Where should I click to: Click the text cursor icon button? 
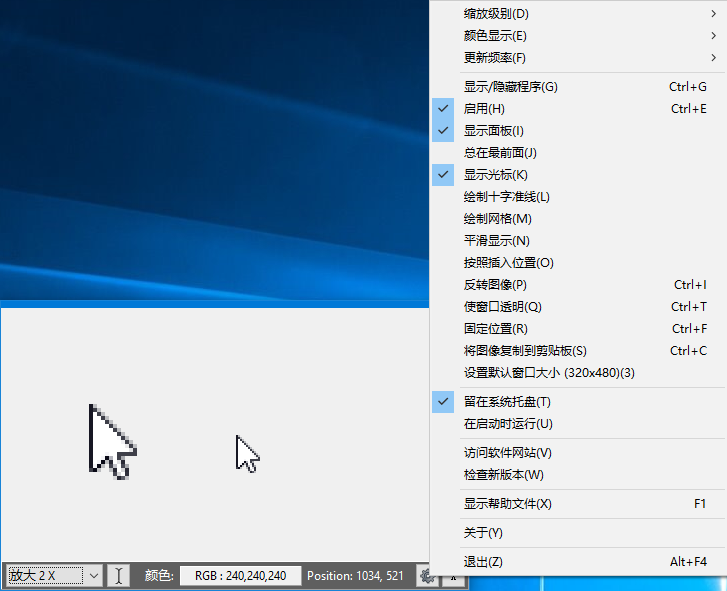coord(119,576)
